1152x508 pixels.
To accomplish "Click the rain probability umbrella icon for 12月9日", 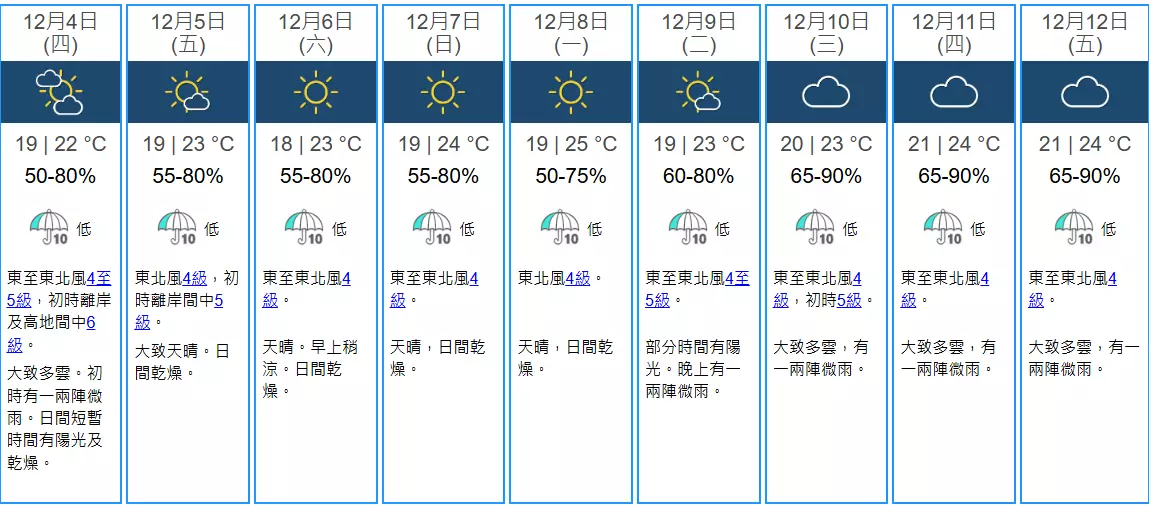I will [688, 228].
